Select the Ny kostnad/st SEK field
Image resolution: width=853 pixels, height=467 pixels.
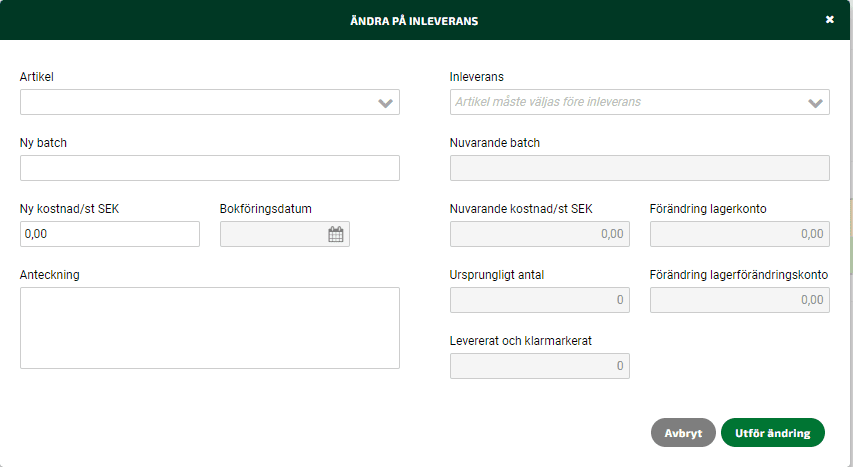[110, 234]
